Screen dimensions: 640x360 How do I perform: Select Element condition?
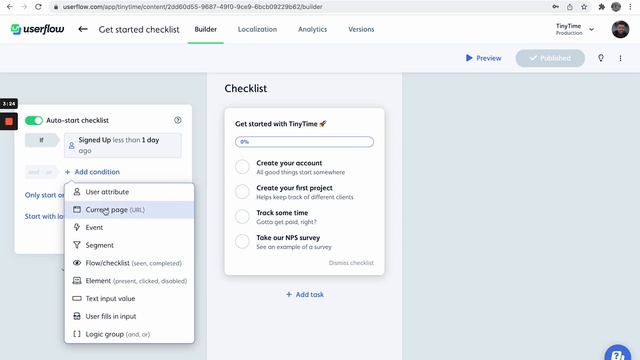(x=129, y=281)
